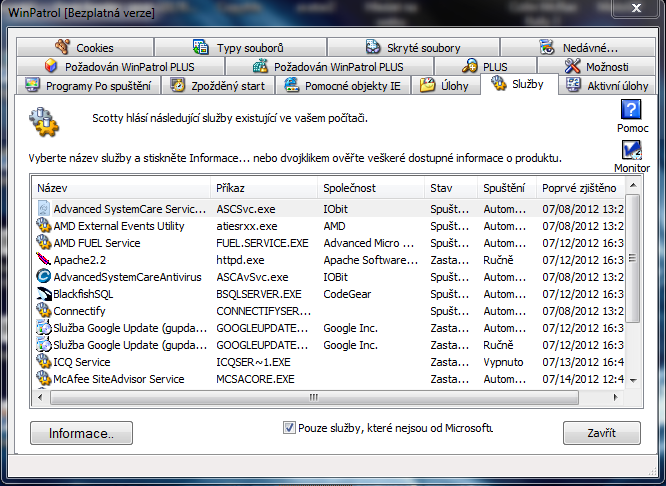Click the Google Update icon in the Ručně row

point(43,345)
